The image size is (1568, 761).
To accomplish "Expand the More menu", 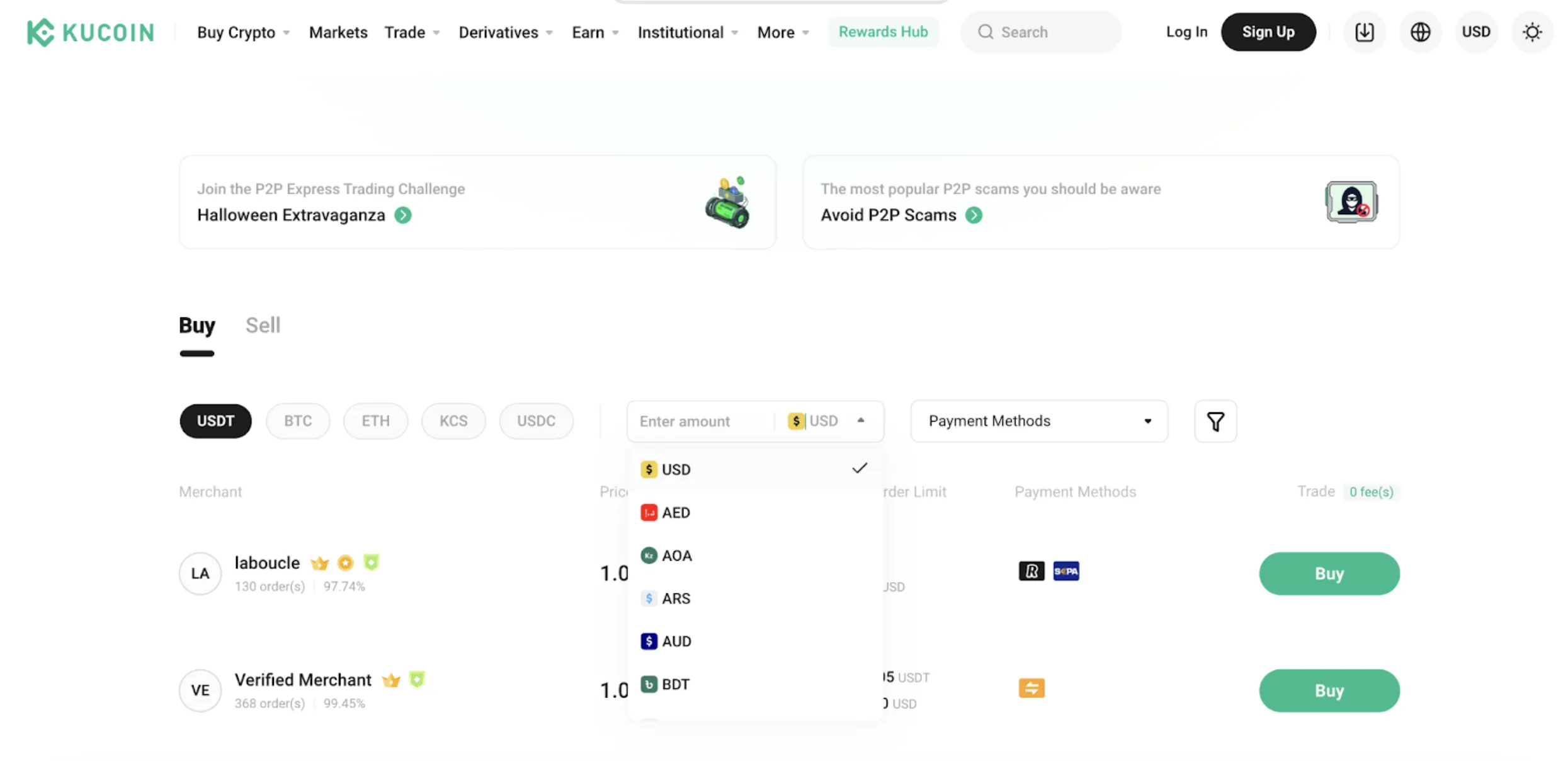I will pyautogui.click(x=783, y=32).
